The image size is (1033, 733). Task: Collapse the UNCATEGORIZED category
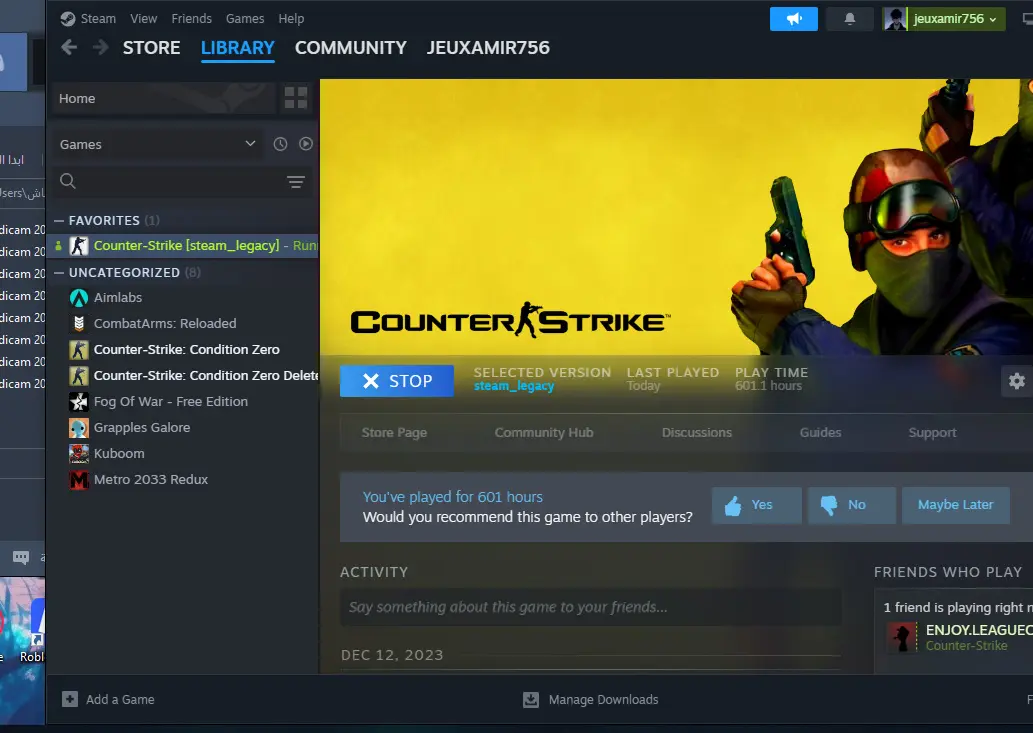point(59,273)
